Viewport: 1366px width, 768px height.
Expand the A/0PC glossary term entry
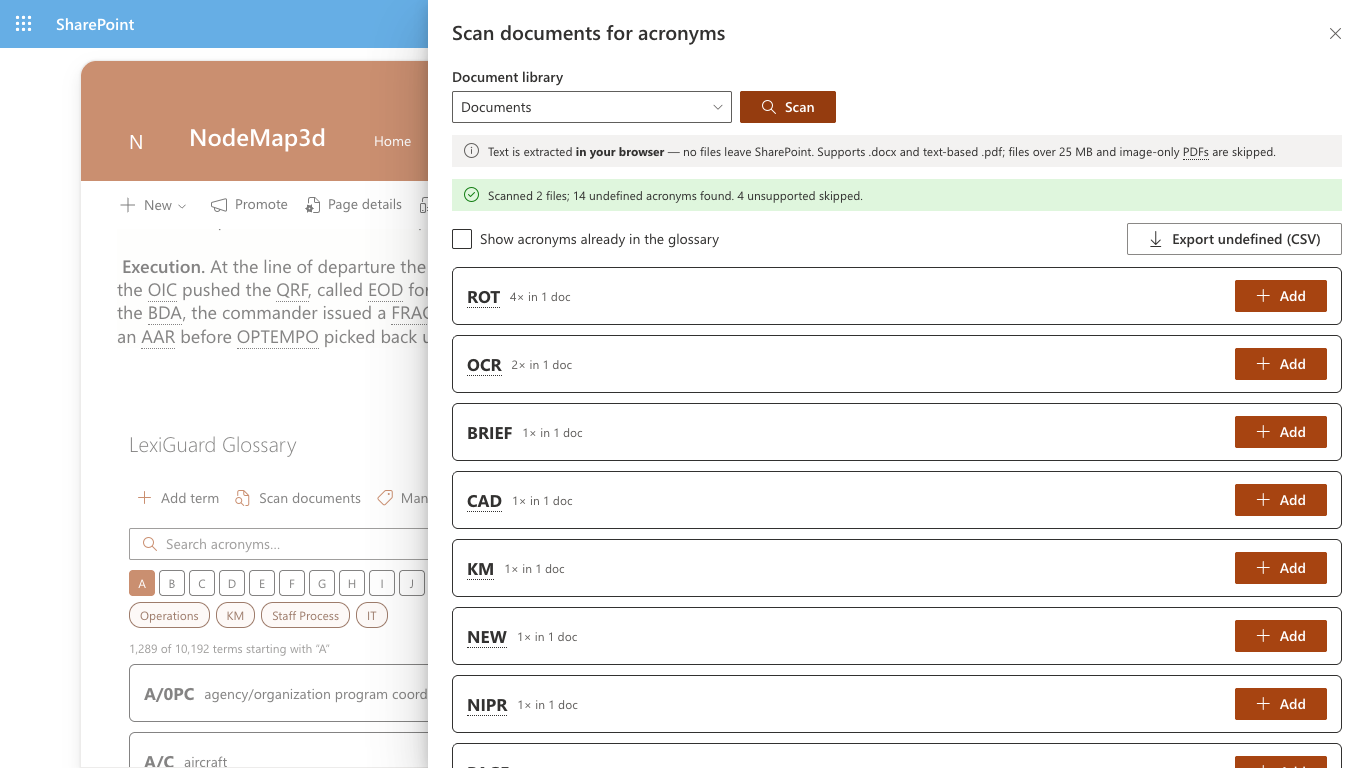(x=279, y=694)
